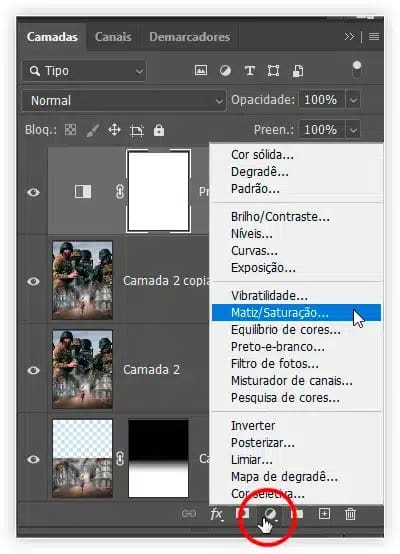Filter layers by pixel image icon
The width and height of the screenshot is (400, 554).
click(201, 70)
